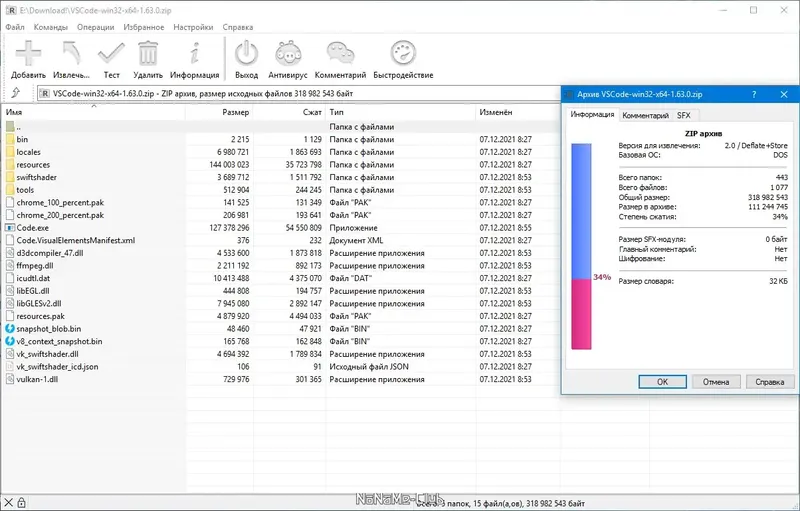Click the lock icon in status bar
This screenshot has height=511, width=800.
pyautogui.click(x=21, y=503)
